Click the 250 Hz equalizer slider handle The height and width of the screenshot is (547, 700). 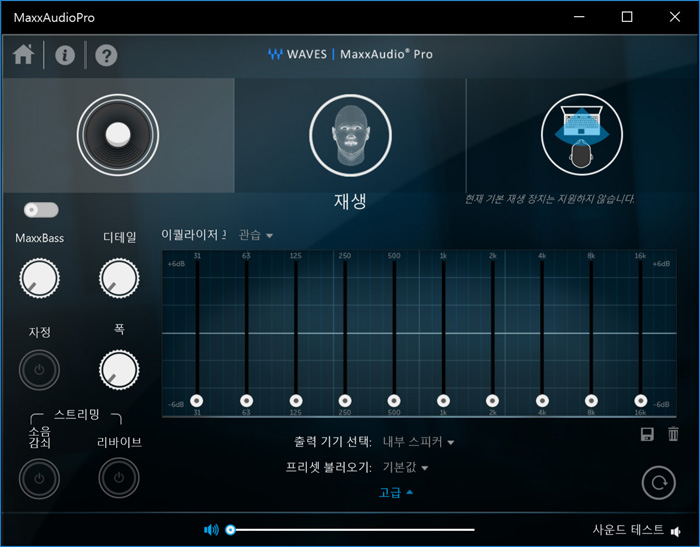tap(345, 401)
